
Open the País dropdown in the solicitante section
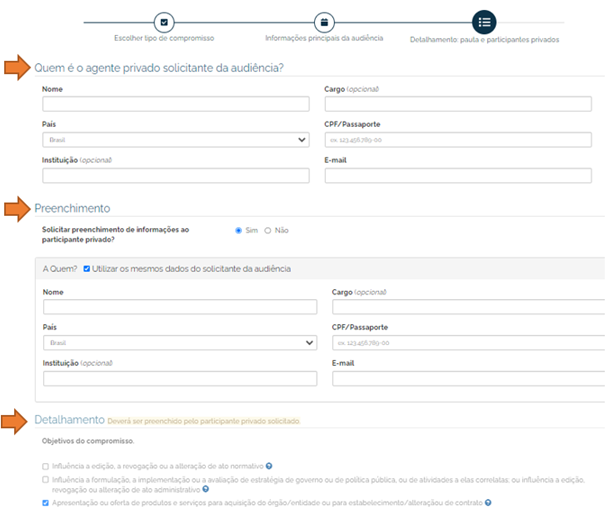click(x=176, y=140)
